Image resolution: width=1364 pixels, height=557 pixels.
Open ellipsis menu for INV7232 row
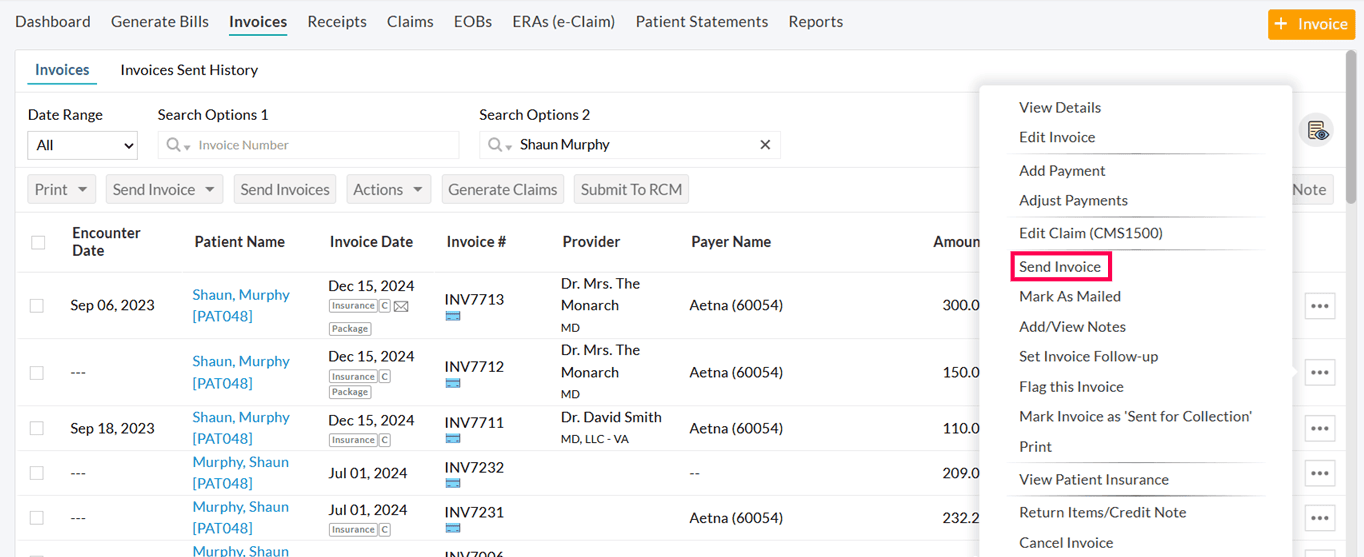pyautogui.click(x=1319, y=473)
